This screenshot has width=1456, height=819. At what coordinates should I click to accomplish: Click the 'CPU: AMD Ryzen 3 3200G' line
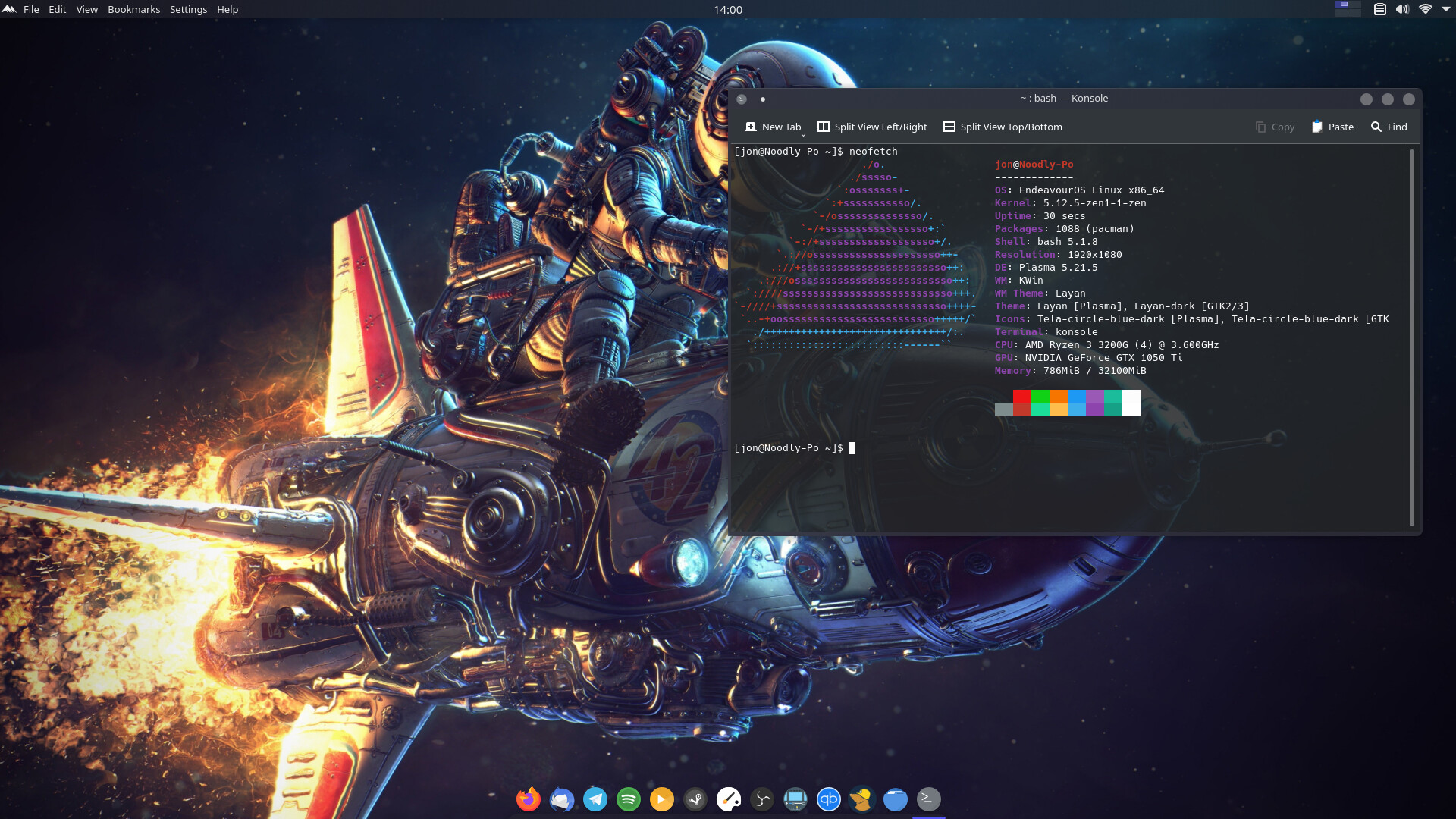pyautogui.click(x=1106, y=345)
